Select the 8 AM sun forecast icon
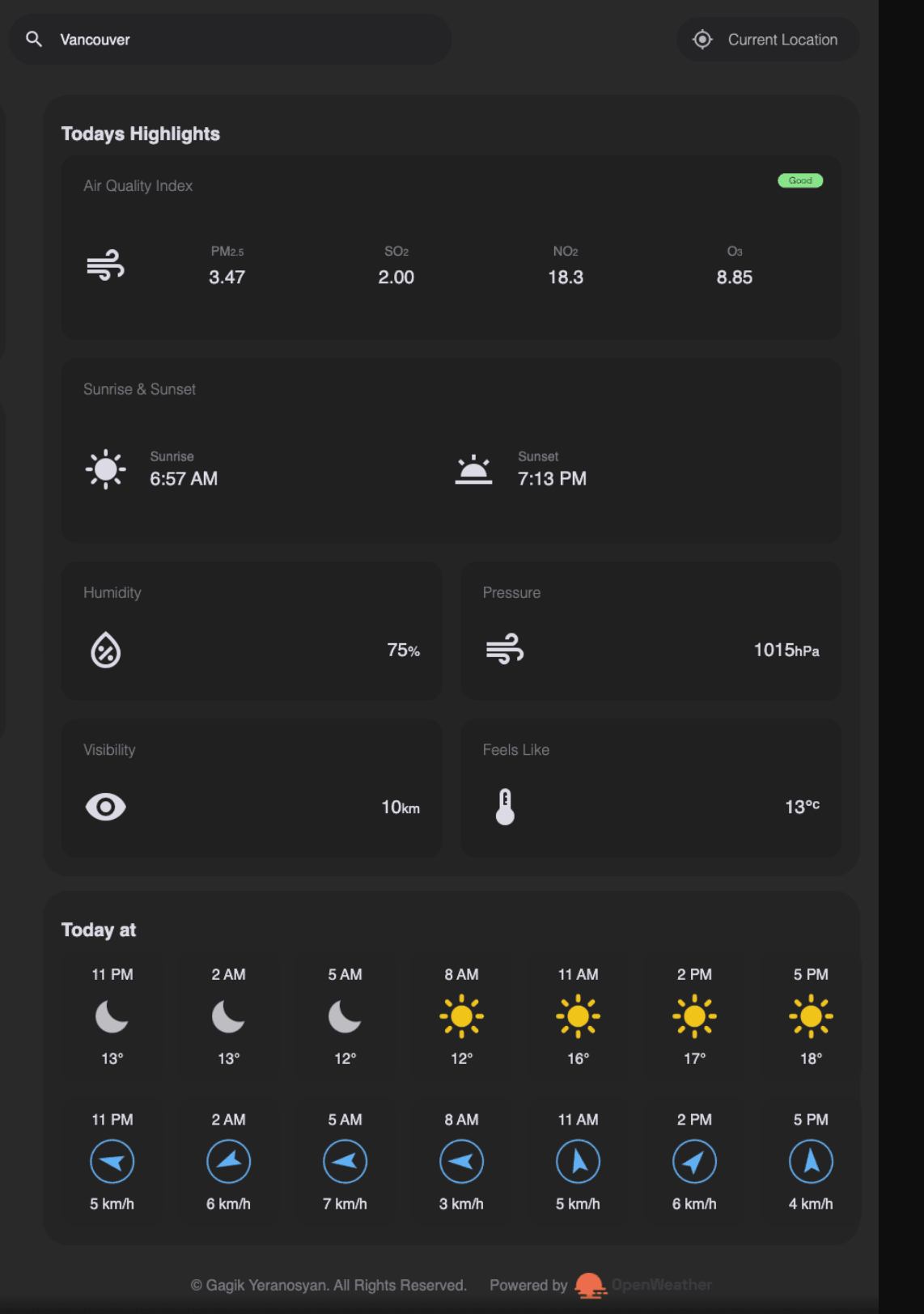 [461, 1016]
